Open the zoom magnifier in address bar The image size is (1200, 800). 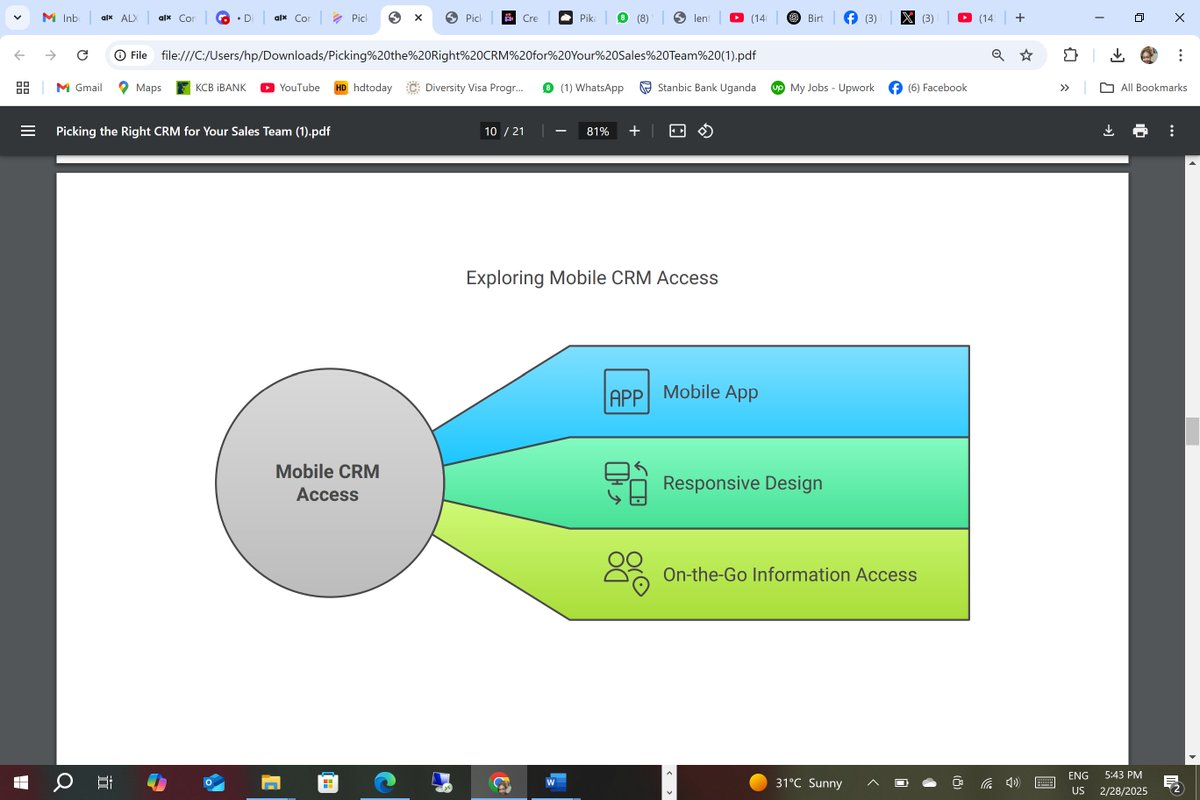tap(998, 55)
